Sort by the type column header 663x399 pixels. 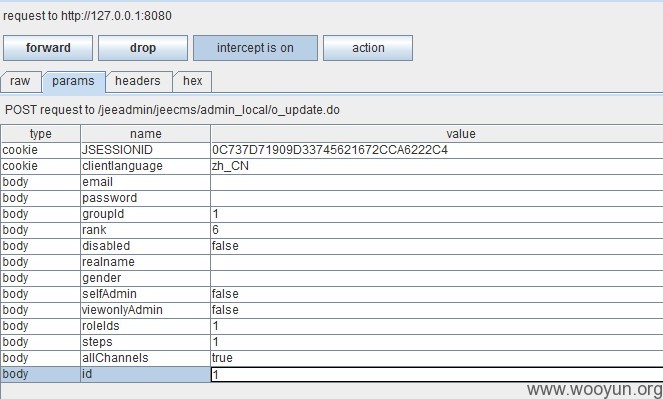(41, 134)
